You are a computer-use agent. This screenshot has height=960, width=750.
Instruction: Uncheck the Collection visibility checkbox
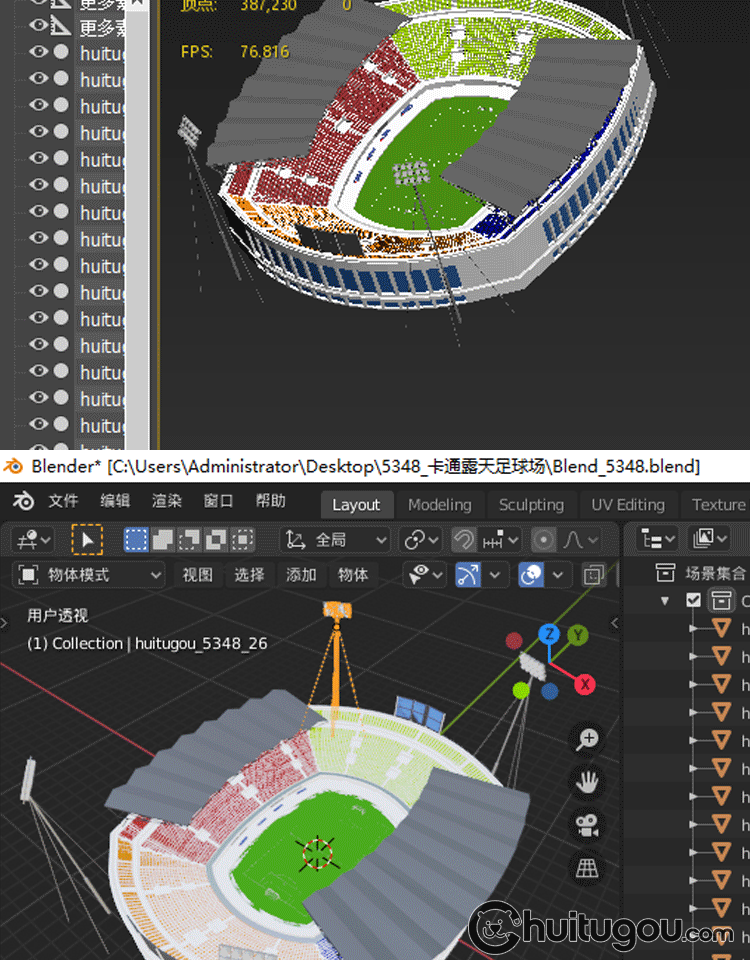(694, 600)
